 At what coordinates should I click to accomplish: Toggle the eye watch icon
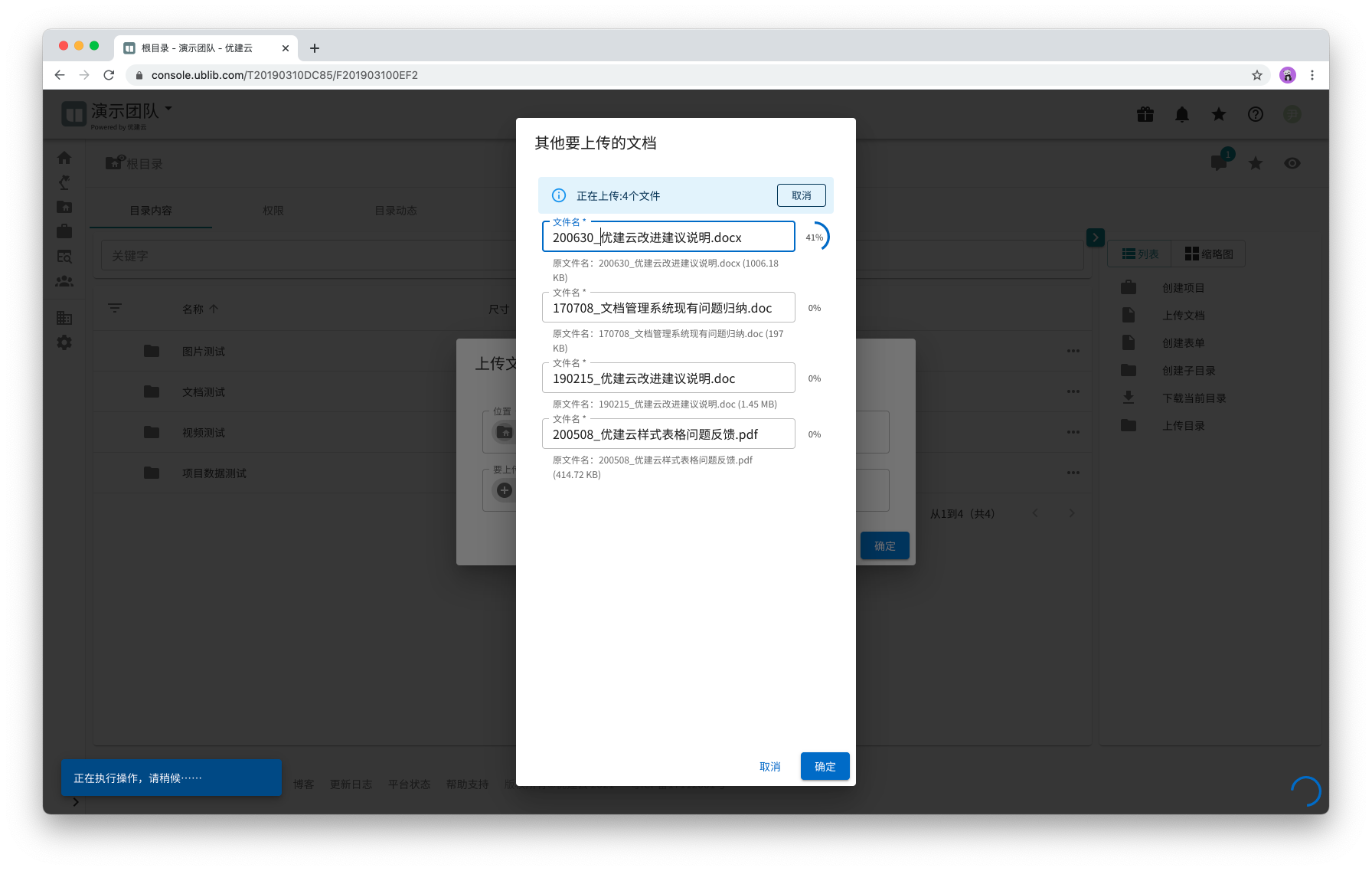(x=1292, y=163)
